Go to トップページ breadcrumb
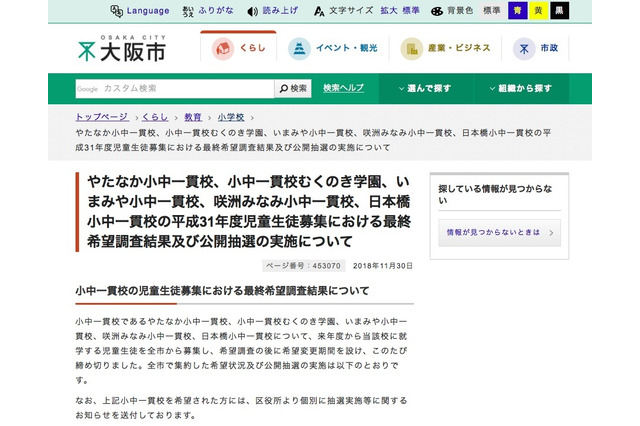This screenshot has width=640, height=426. [102, 117]
